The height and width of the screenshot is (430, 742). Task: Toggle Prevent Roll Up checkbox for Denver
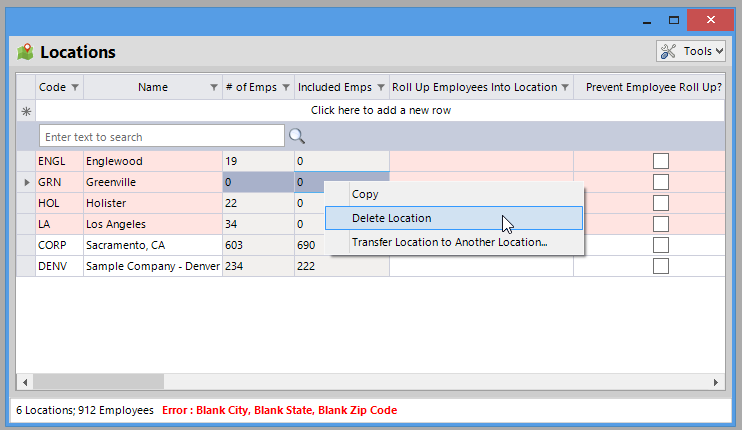point(661,266)
